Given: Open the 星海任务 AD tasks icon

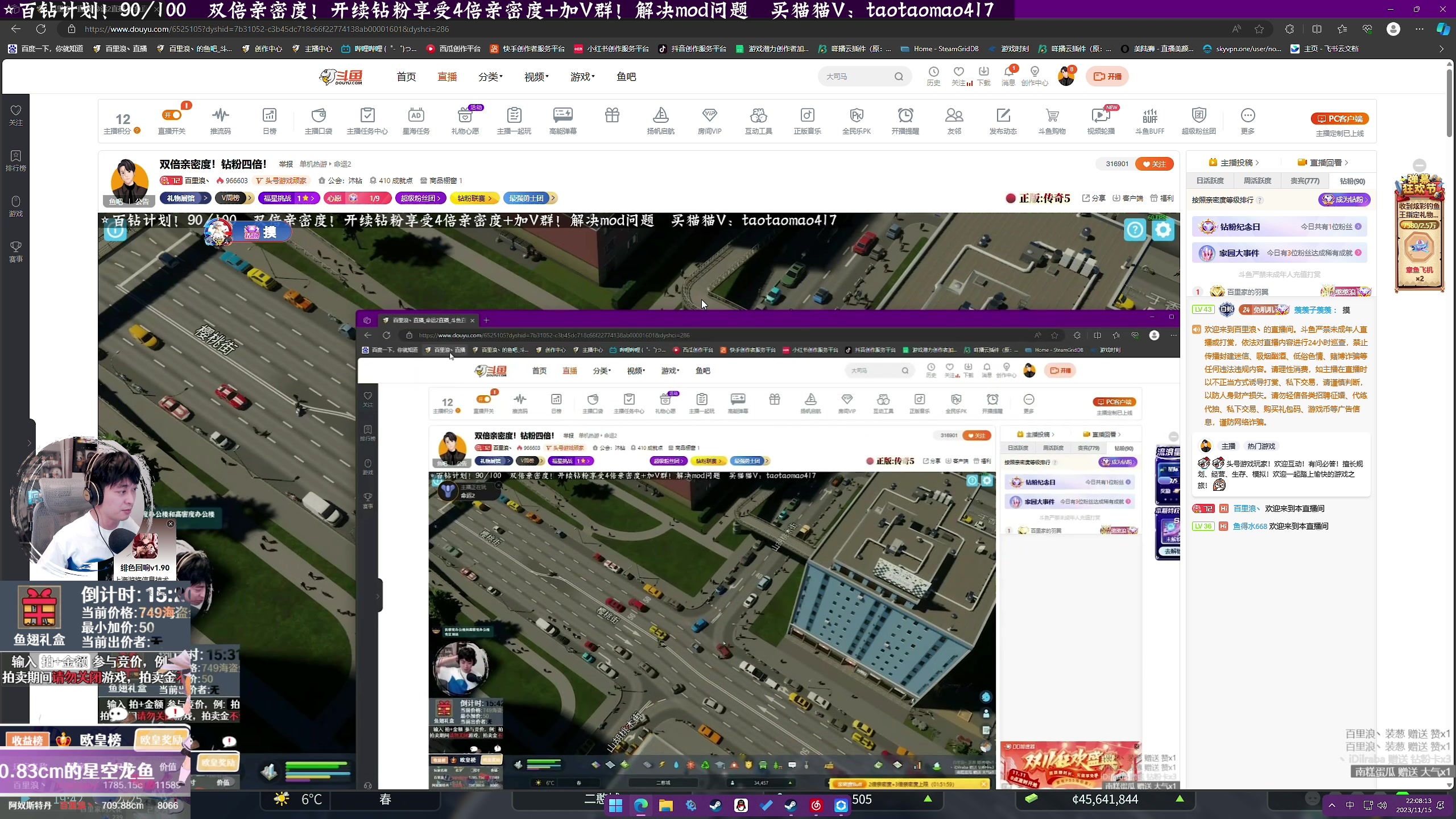Looking at the screenshot, I should tap(416, 121).
